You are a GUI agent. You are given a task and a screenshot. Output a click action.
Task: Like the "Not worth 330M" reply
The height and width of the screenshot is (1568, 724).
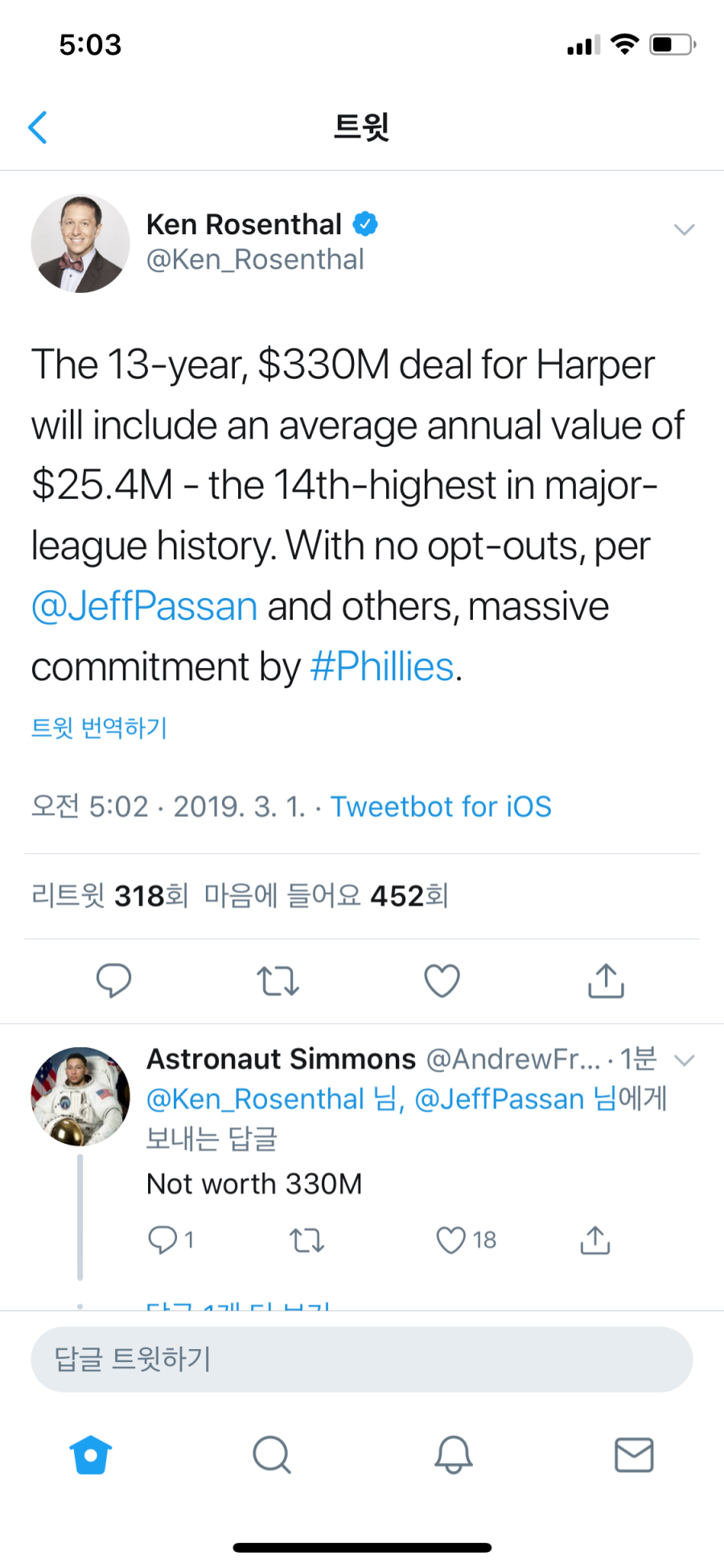click(x=451, y=1240)
